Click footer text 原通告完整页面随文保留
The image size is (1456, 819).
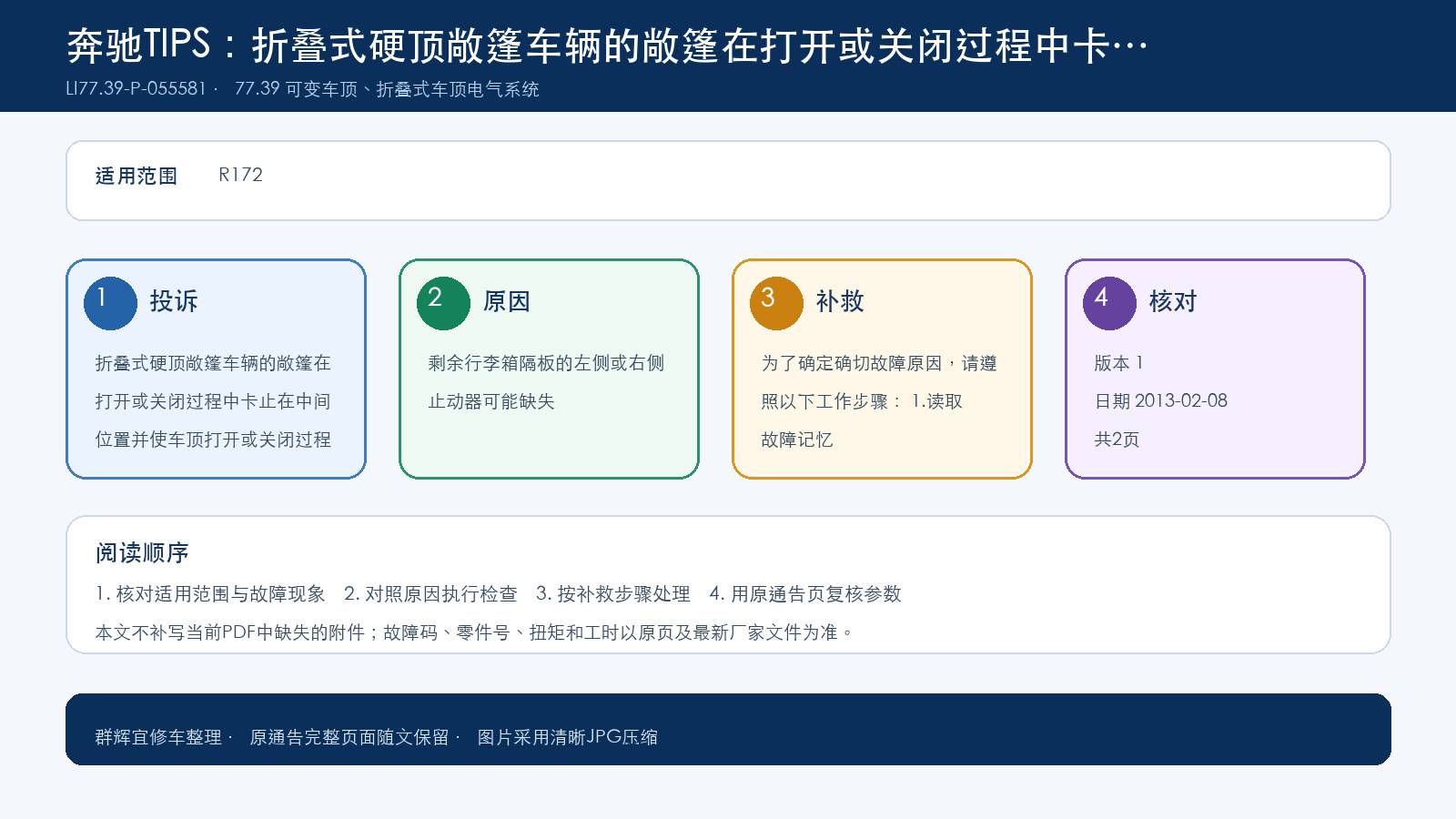(x=349, y=737)
